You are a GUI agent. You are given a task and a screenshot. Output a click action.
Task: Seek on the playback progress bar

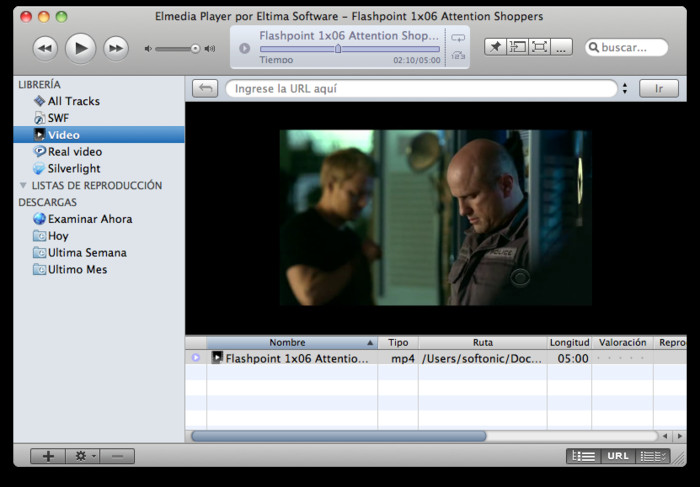click(350, 49)
